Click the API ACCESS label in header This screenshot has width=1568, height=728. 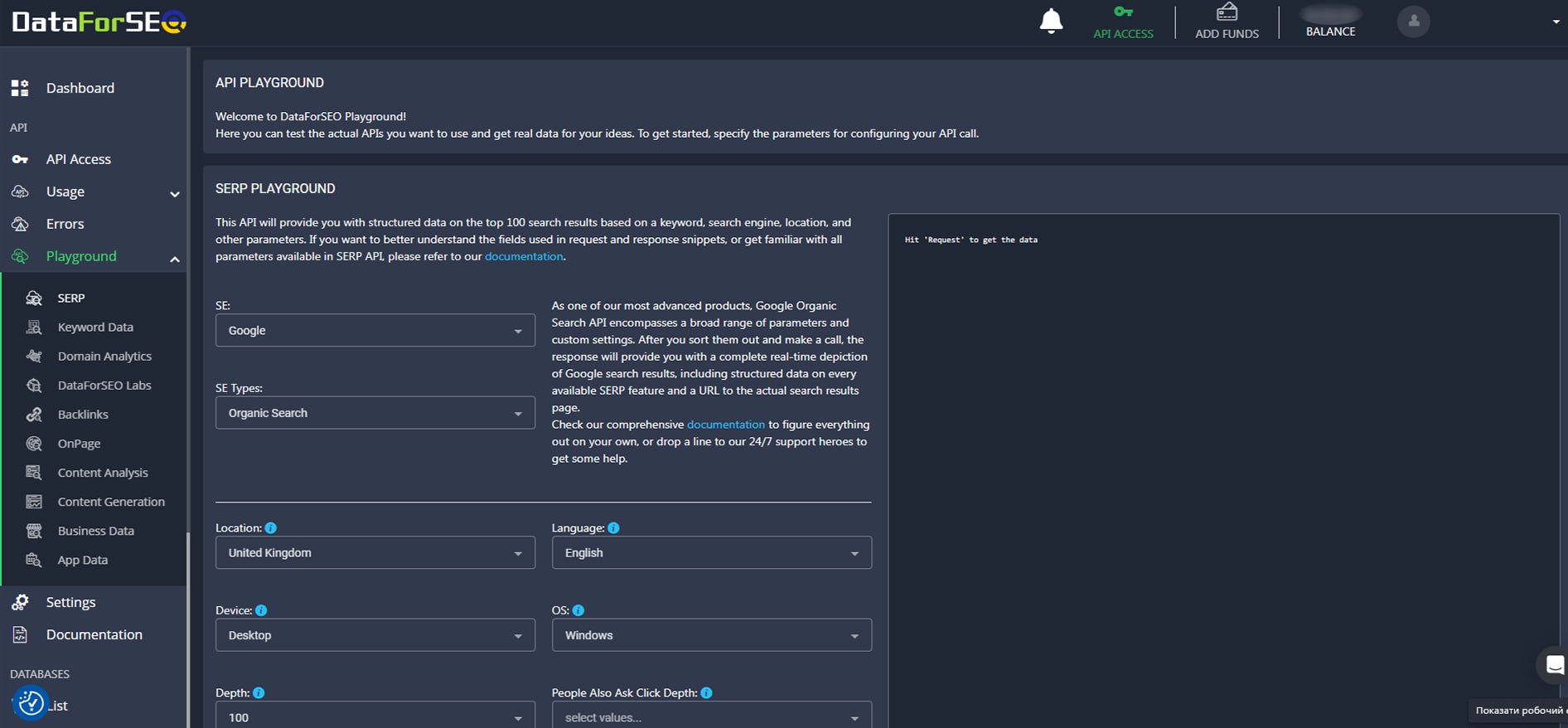1123,34
